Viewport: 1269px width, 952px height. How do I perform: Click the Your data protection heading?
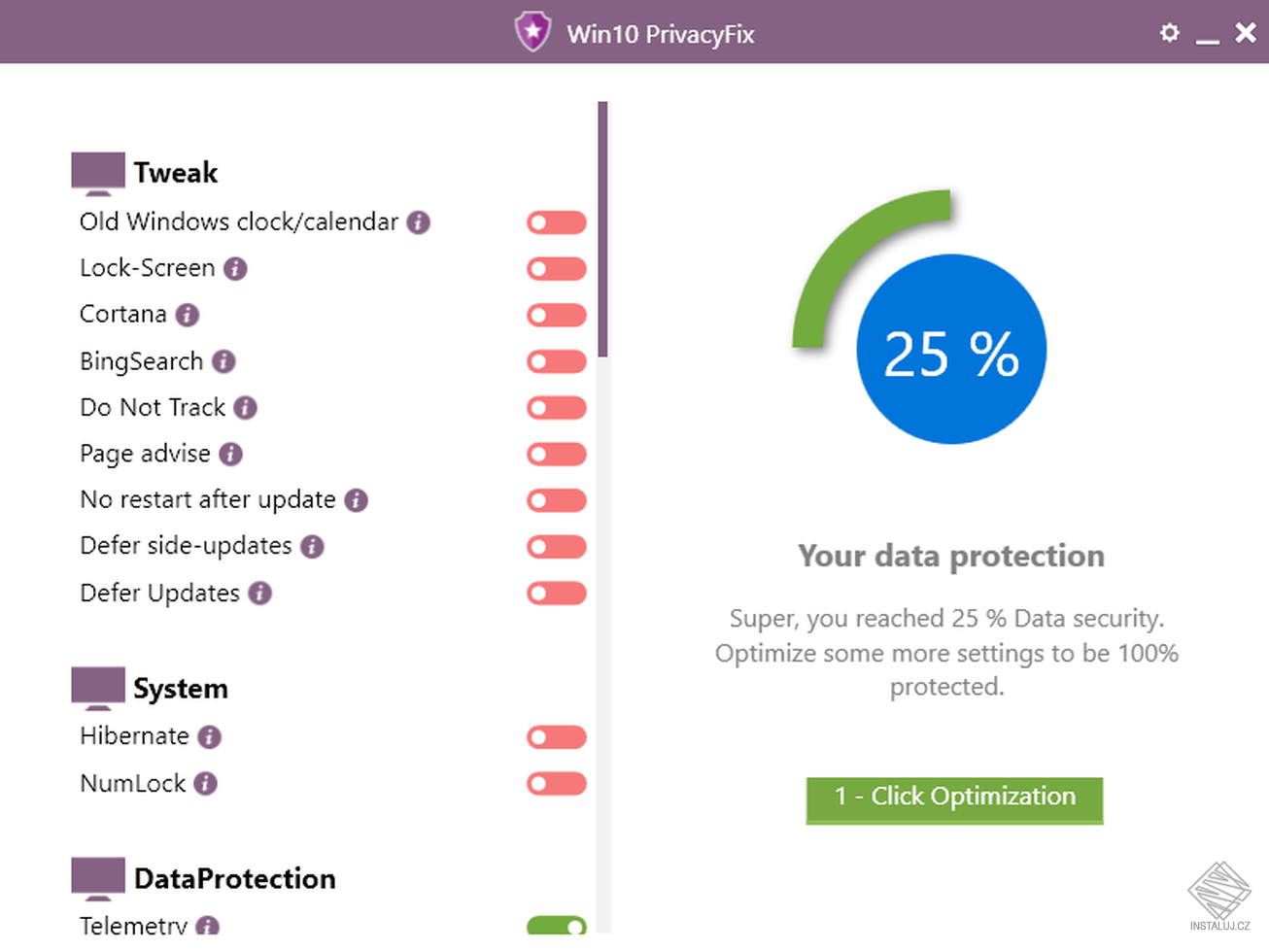(950, 556)
